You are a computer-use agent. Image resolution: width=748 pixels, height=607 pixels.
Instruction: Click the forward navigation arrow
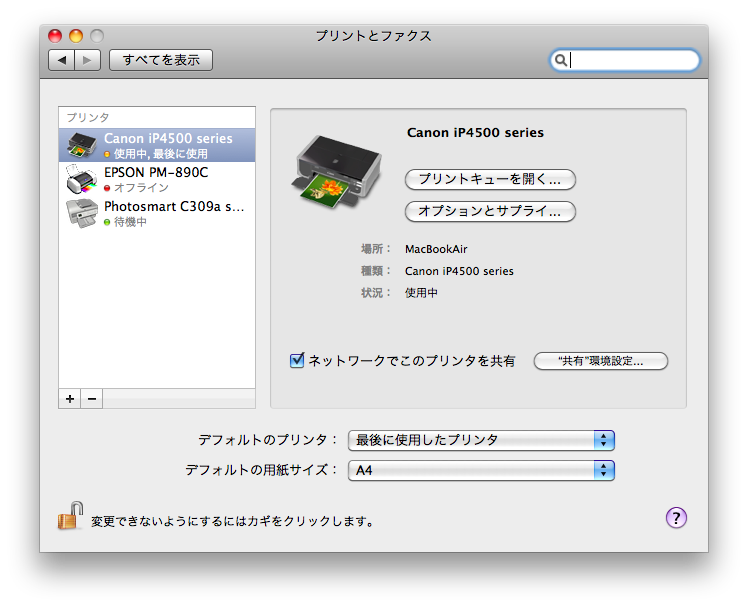click(87, 60)
